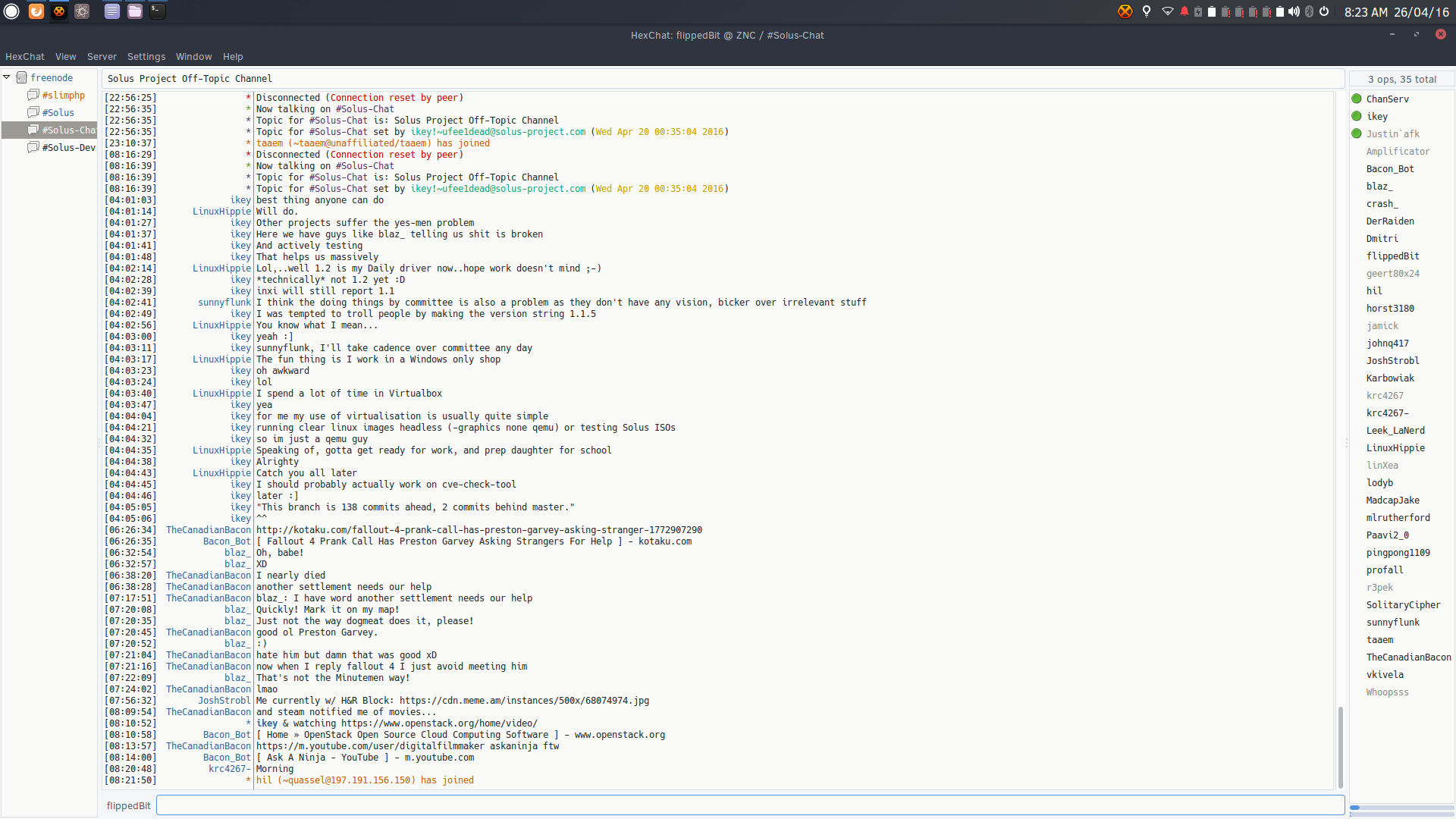This screenshot has width=1456, height=819.
Task: Select Whoopsss in the user list
Action: click(x=1388, y=692)
